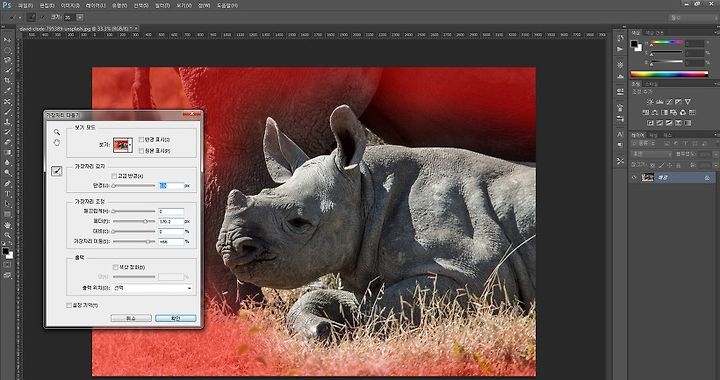Open the Layer (L) menu
The image size is (720, 380).
(x=96, y=6)
